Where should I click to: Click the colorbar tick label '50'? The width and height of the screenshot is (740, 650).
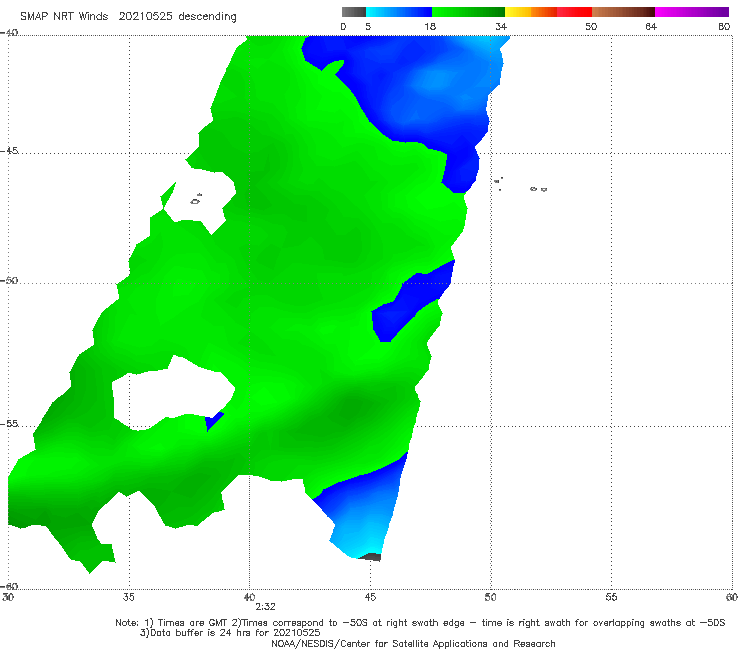click(591, 26)
